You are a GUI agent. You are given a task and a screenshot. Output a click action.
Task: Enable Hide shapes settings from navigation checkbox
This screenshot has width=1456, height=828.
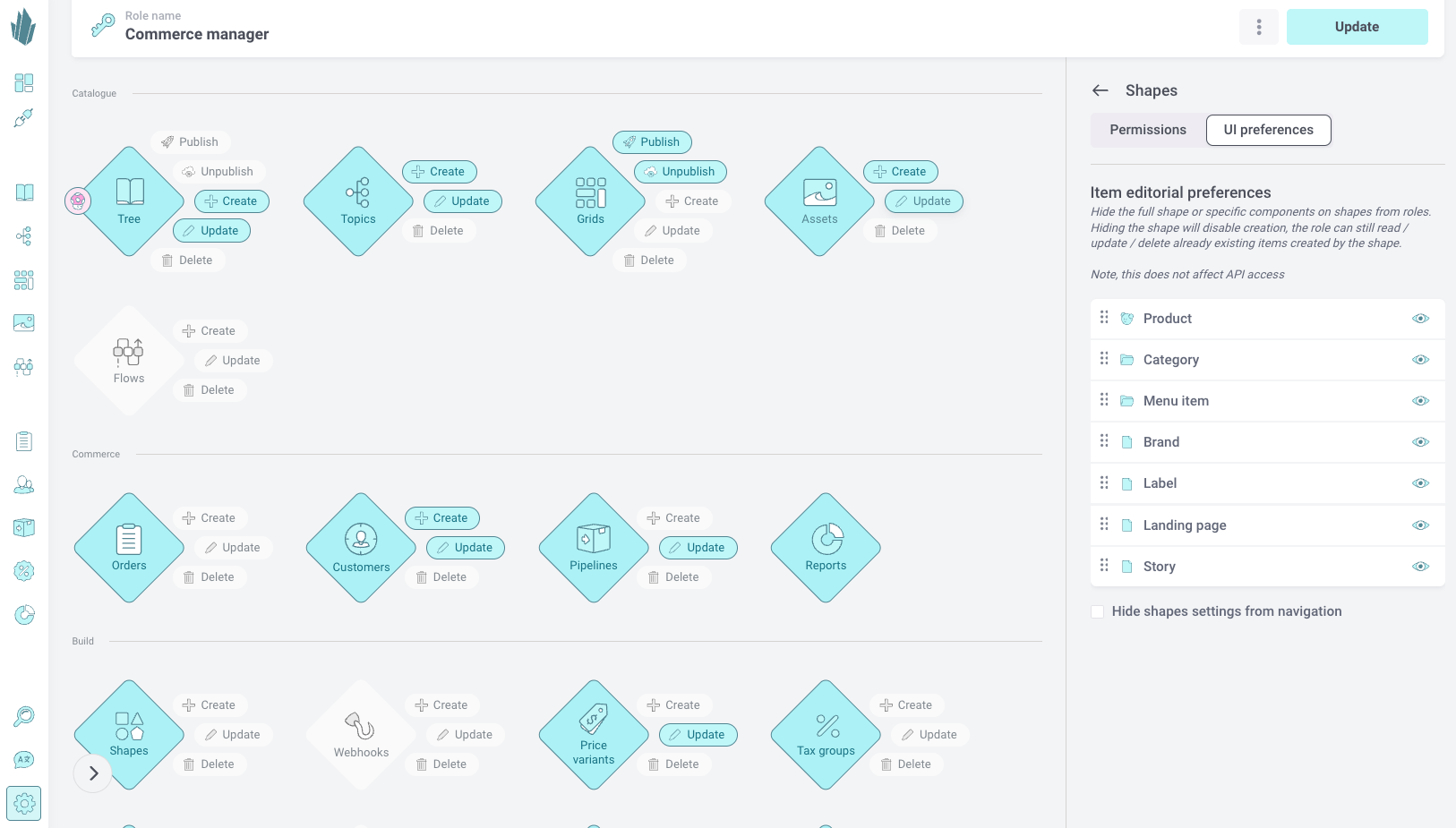[x=1098, y=611]
